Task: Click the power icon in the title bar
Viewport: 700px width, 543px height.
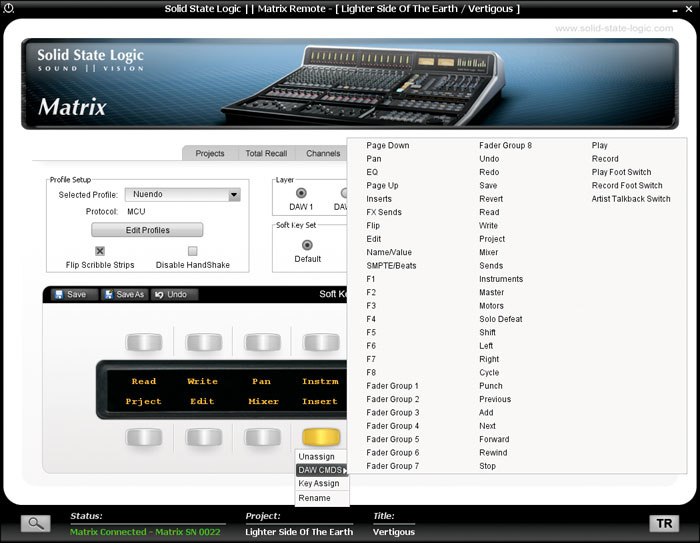Action: (9, 9)
